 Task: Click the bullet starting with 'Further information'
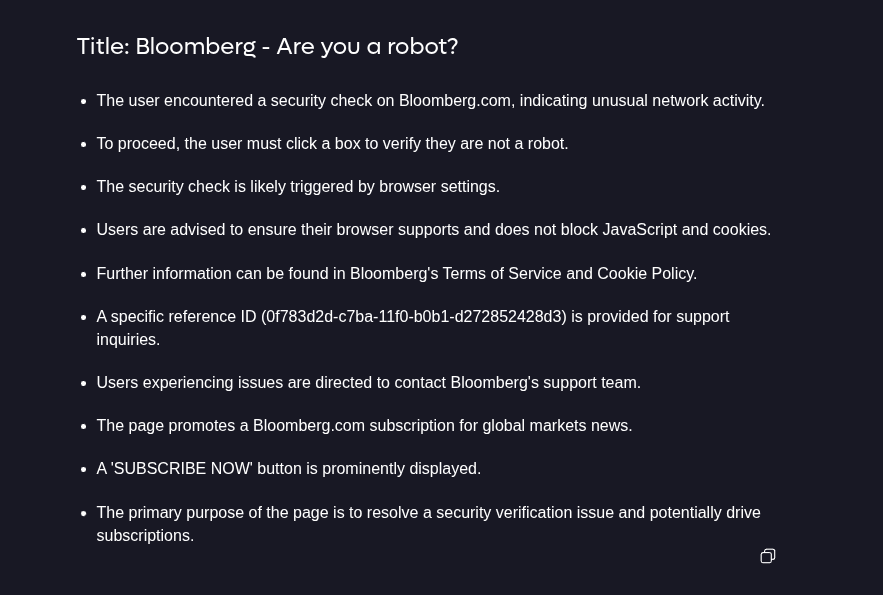pos(396,274)
